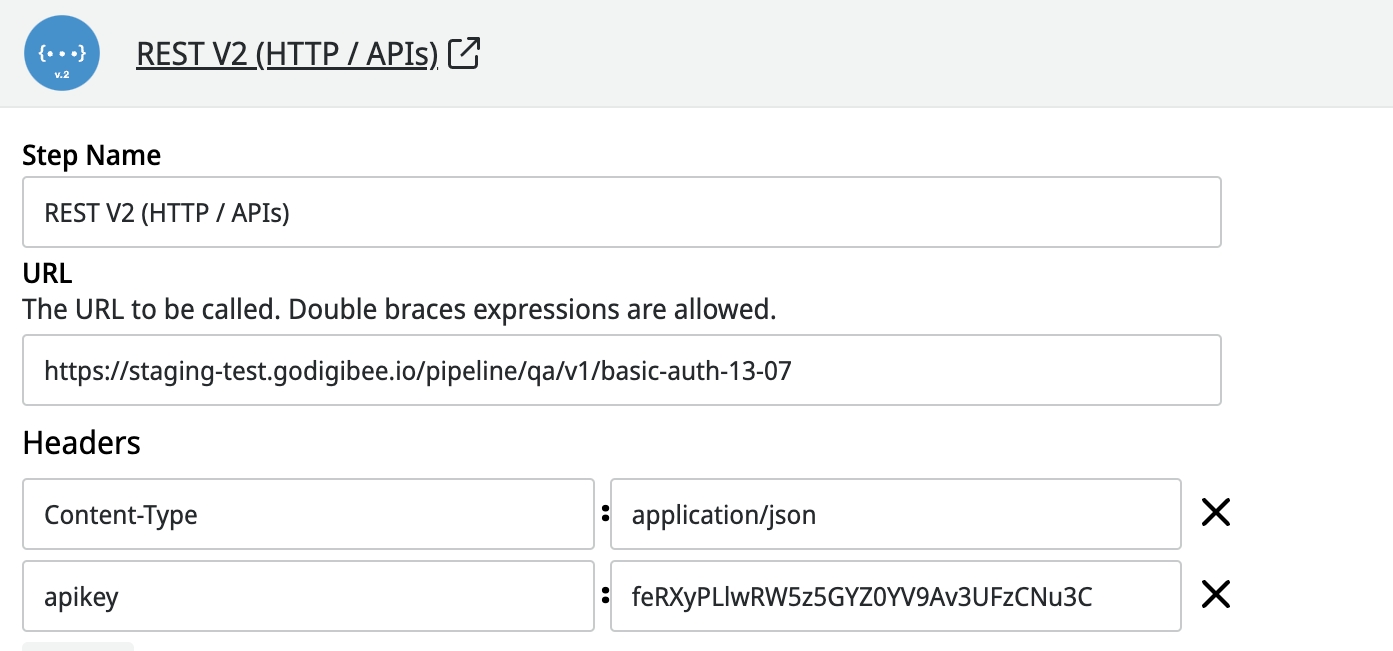Click into the URL input field
The height and width of the screenshot is (651, 1393).
point(621,371)
